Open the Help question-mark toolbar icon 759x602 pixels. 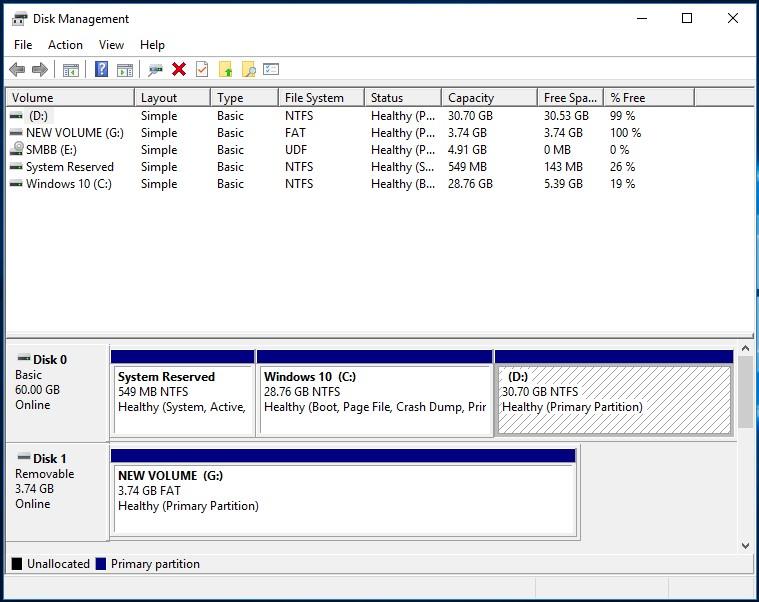(x=101, y=69)
